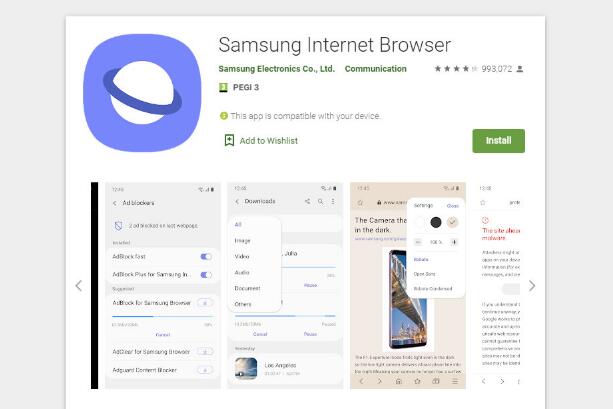The height and width of the screenshot is (409, 613).
Task: Click back chevron beside Ad blockers title
Action: point(115,203)
